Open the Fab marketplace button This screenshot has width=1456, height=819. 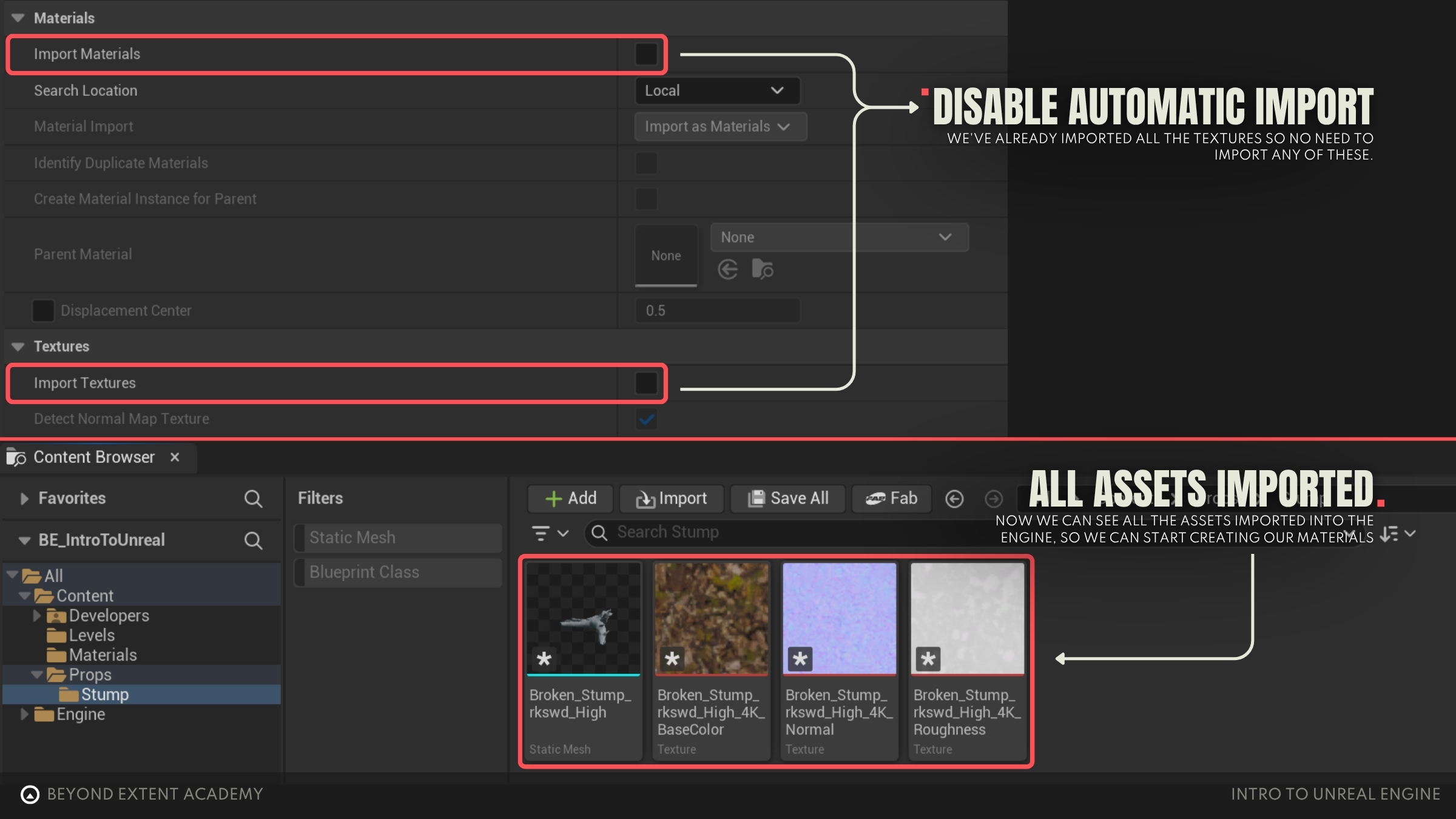click(x=891, y=499)
